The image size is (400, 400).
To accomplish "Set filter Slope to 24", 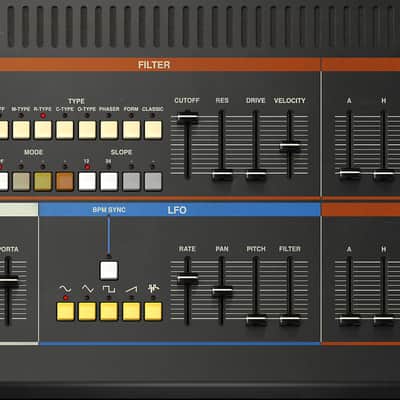I will pyautogui.click(x=109, y=182).
